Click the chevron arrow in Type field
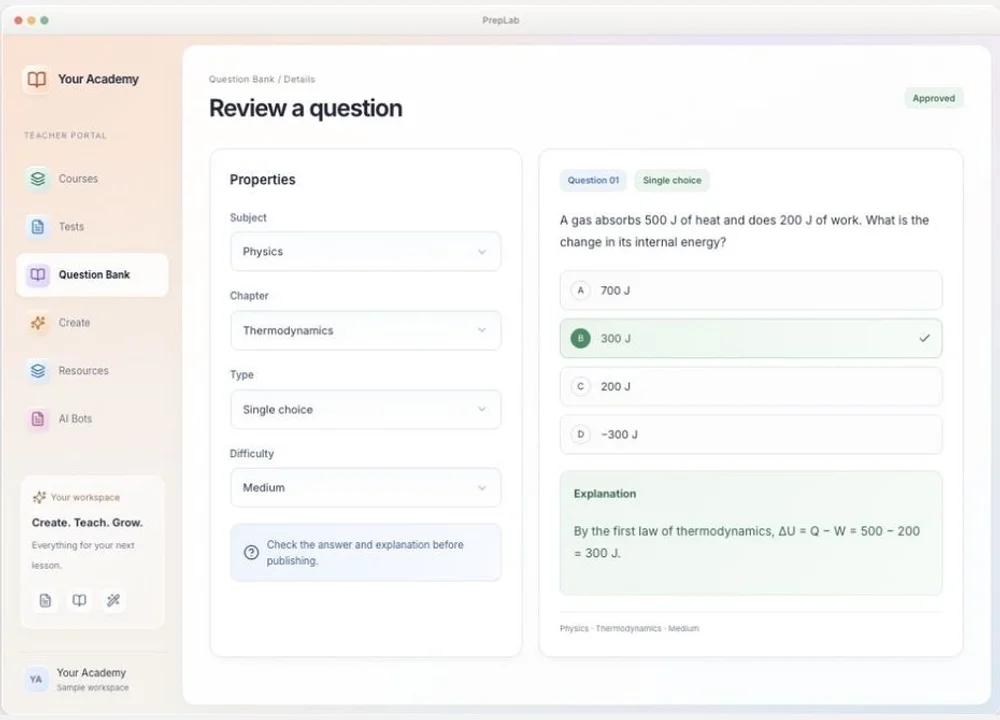The height and width of the screenshot is (720, 1000). pyautogui.click(x=482, y=409)
